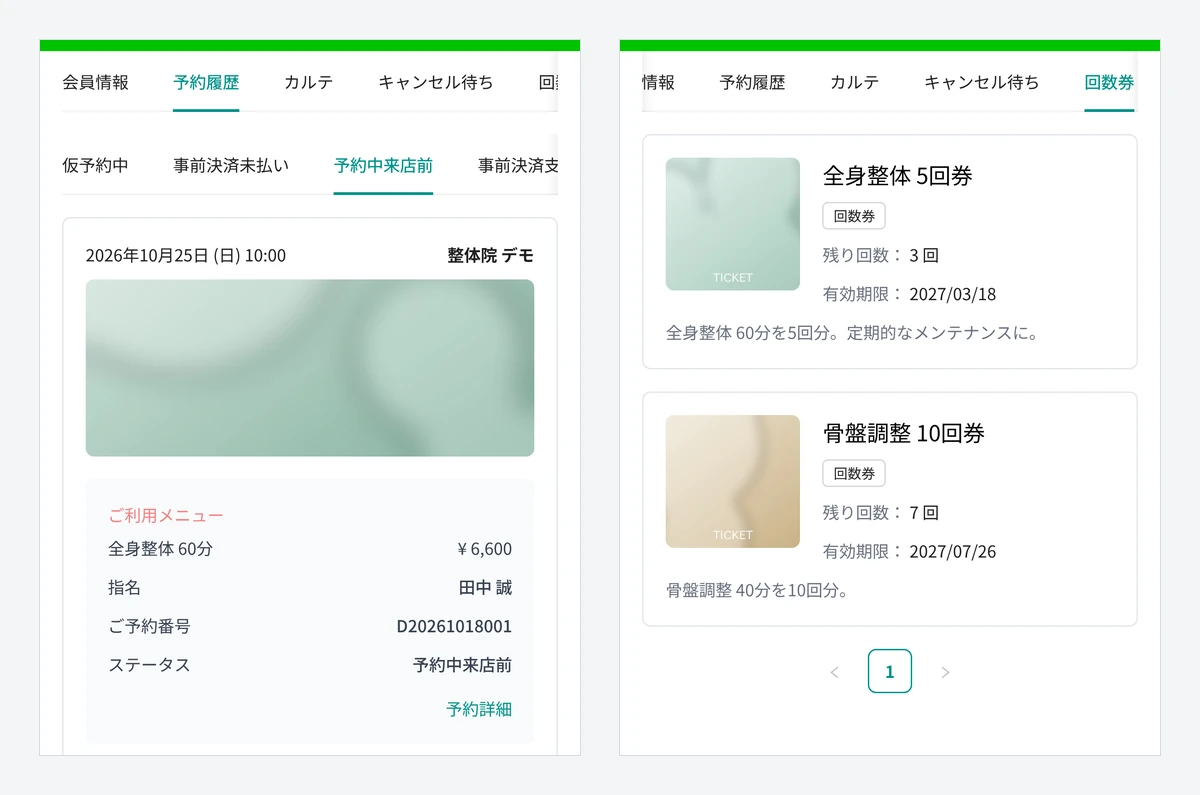Viewport: 1200px width, 795px height.
Task: Click the ステータス value 予約中来店前
Action: 462,665
